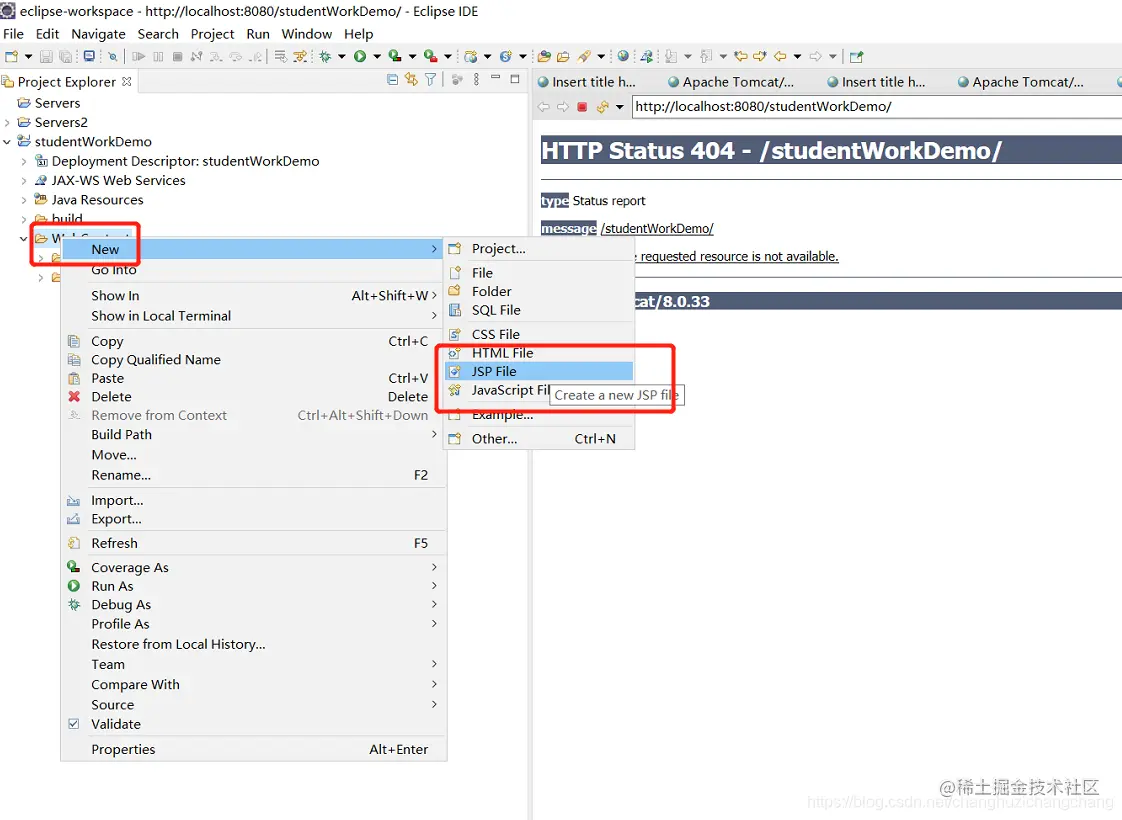Collapse all in Project Explorer
1122x820 pixels.
coord(392,80)
